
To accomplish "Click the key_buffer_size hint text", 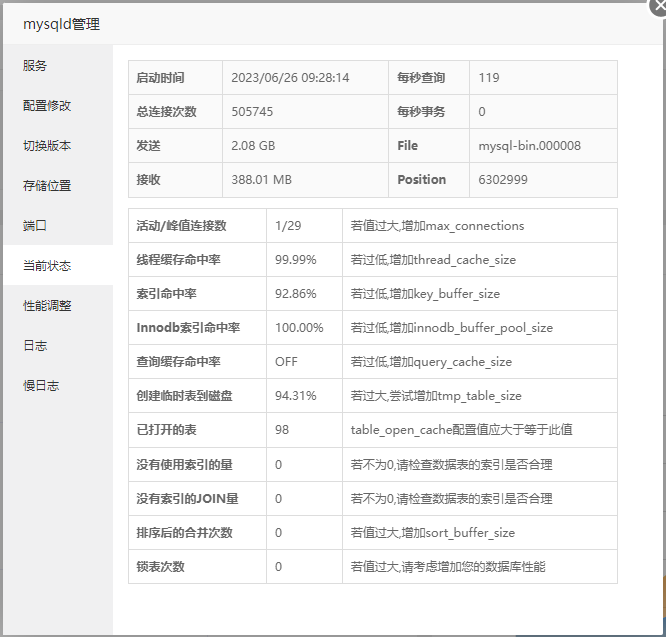I will coord(425,293).
